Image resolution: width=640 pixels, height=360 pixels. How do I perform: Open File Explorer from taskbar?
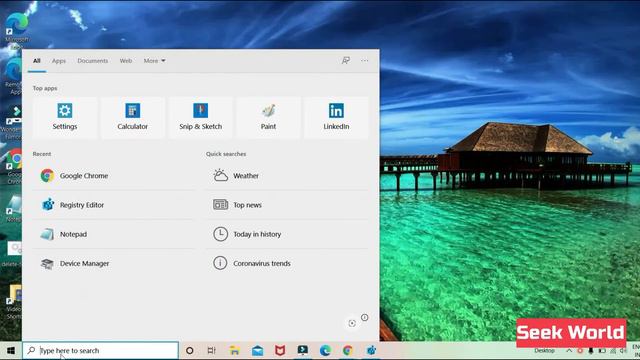tap(234, 351)
